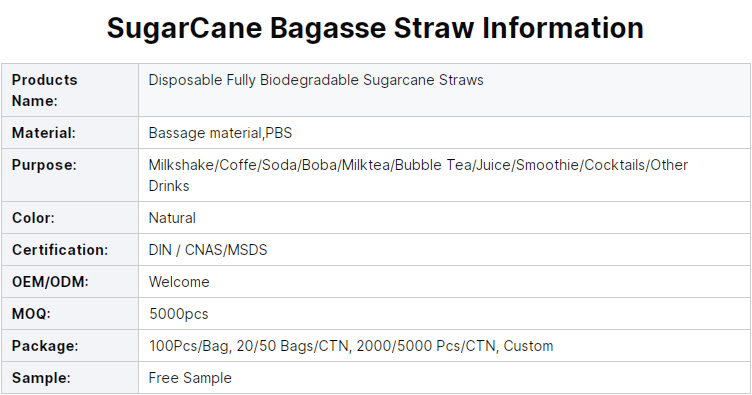Click the DIN / CNAS/MSDS value
Viewport: 752px width, 395px height.
point(208,250)
